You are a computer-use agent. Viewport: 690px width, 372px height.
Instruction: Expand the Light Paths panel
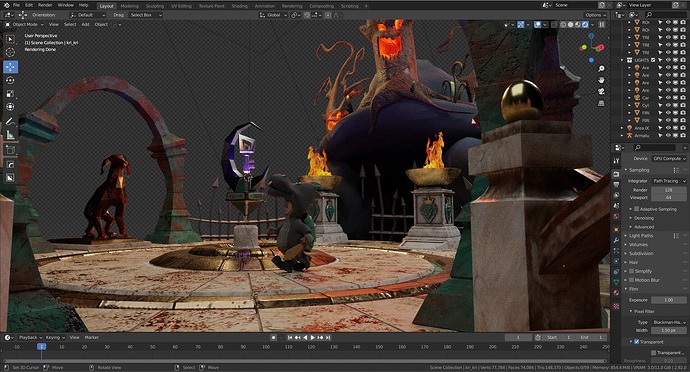(641, 236)
